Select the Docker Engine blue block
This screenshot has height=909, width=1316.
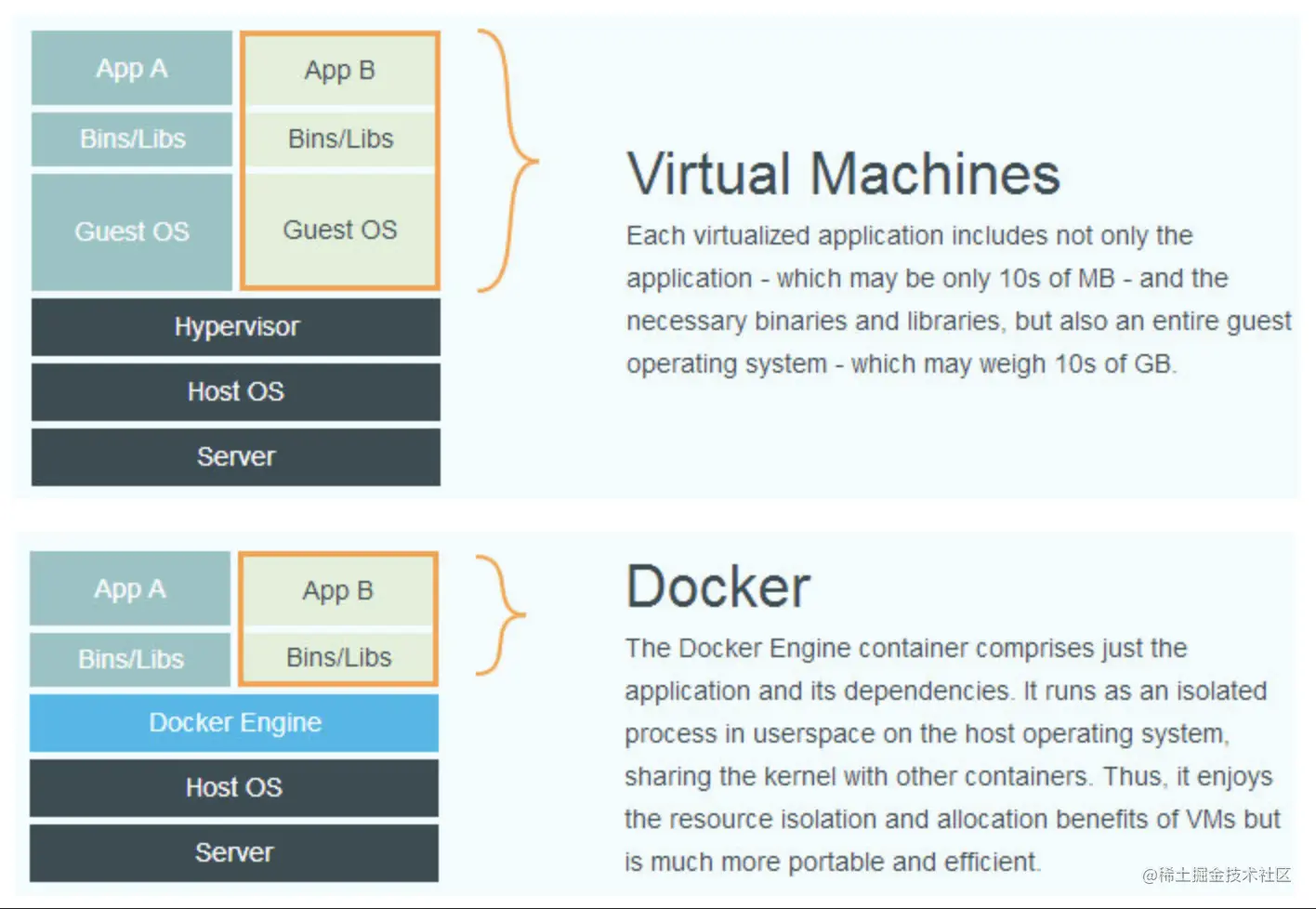[x=233, y=722]
